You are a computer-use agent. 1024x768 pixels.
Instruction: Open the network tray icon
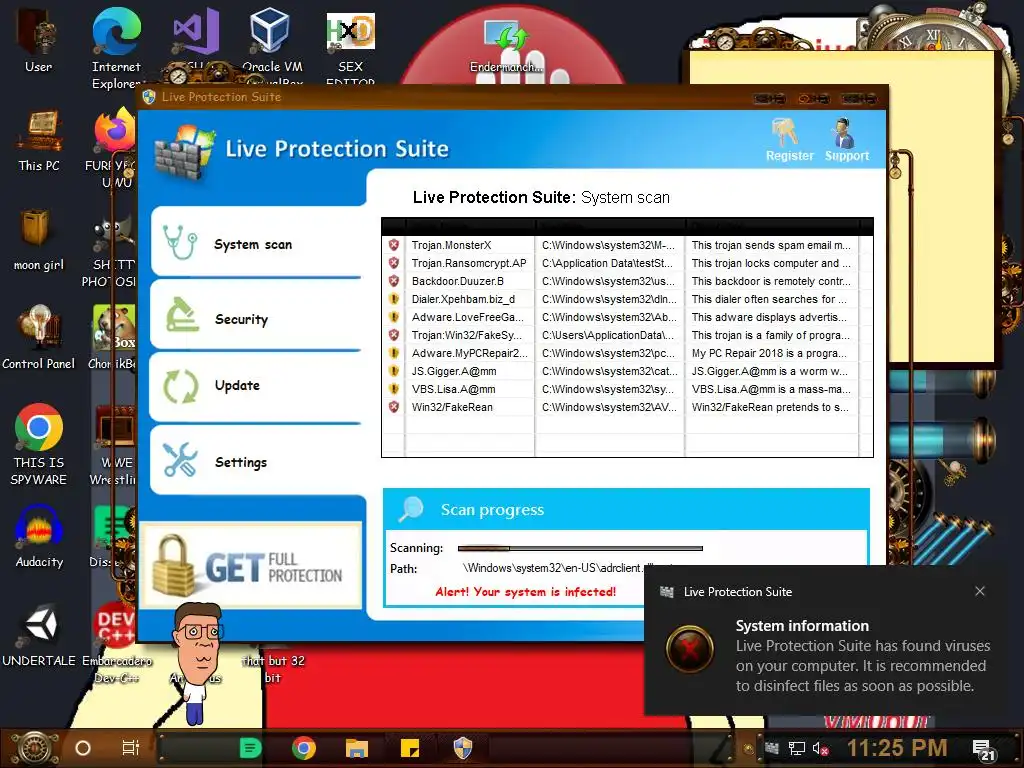797,748
